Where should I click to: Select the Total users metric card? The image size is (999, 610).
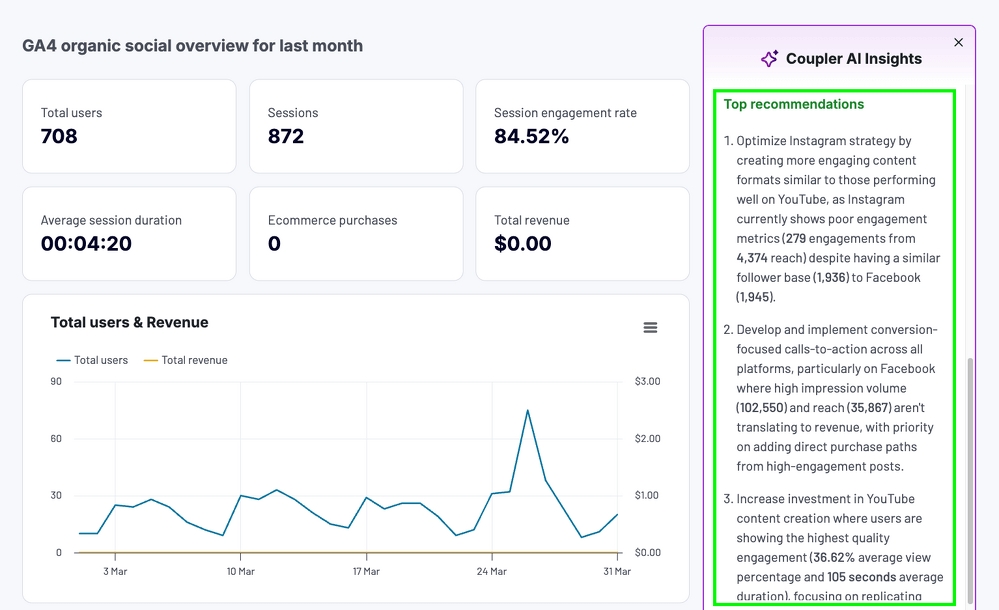129,126
